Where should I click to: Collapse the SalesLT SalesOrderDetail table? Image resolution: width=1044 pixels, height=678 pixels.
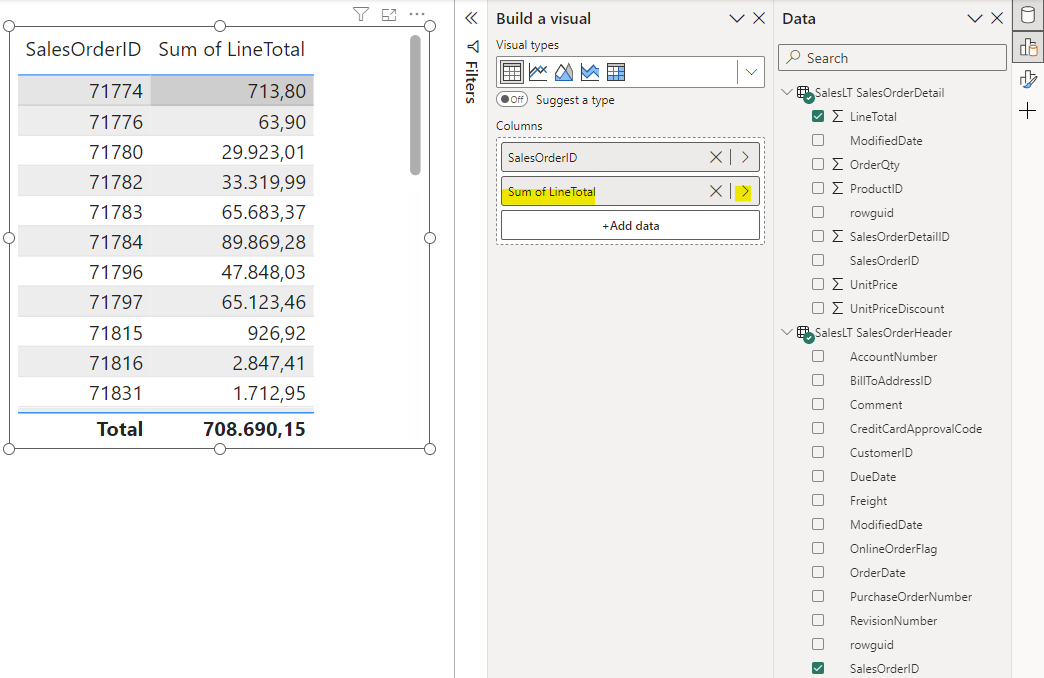coord(786,93)
